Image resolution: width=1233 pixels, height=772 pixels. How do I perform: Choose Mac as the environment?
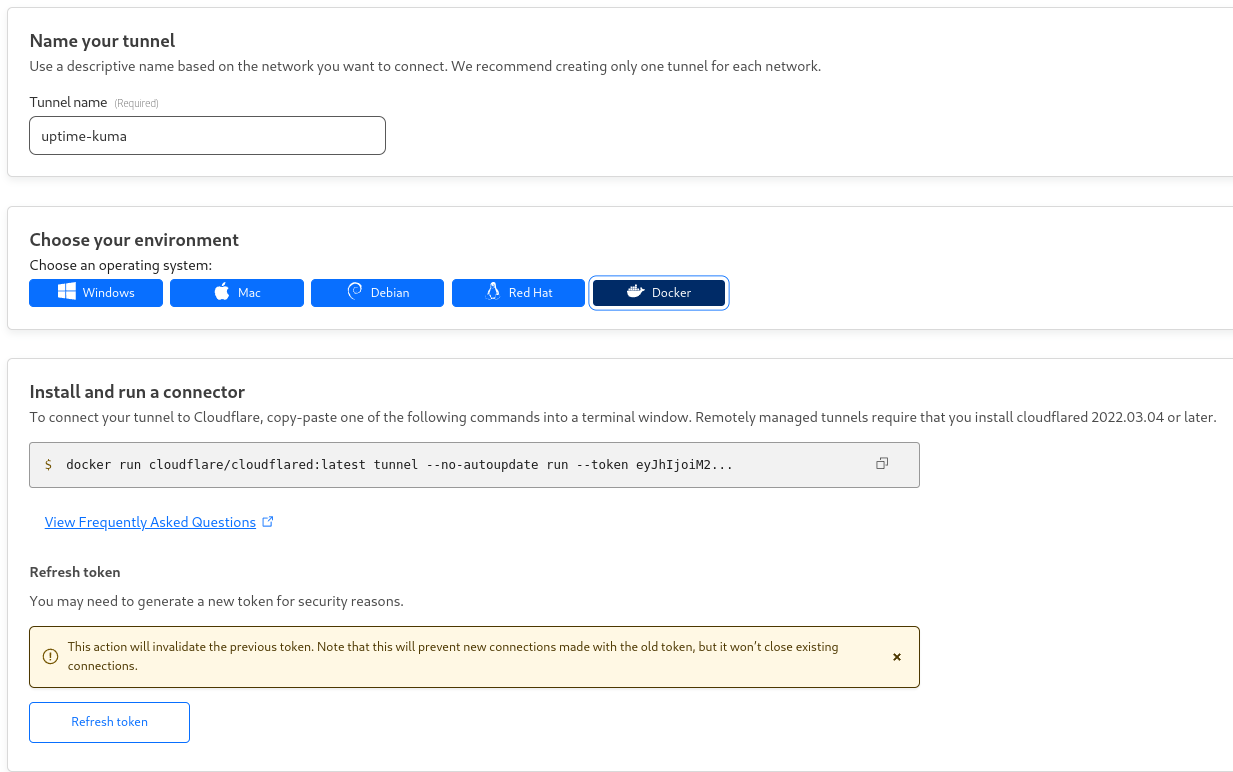(x=237, y=293)
